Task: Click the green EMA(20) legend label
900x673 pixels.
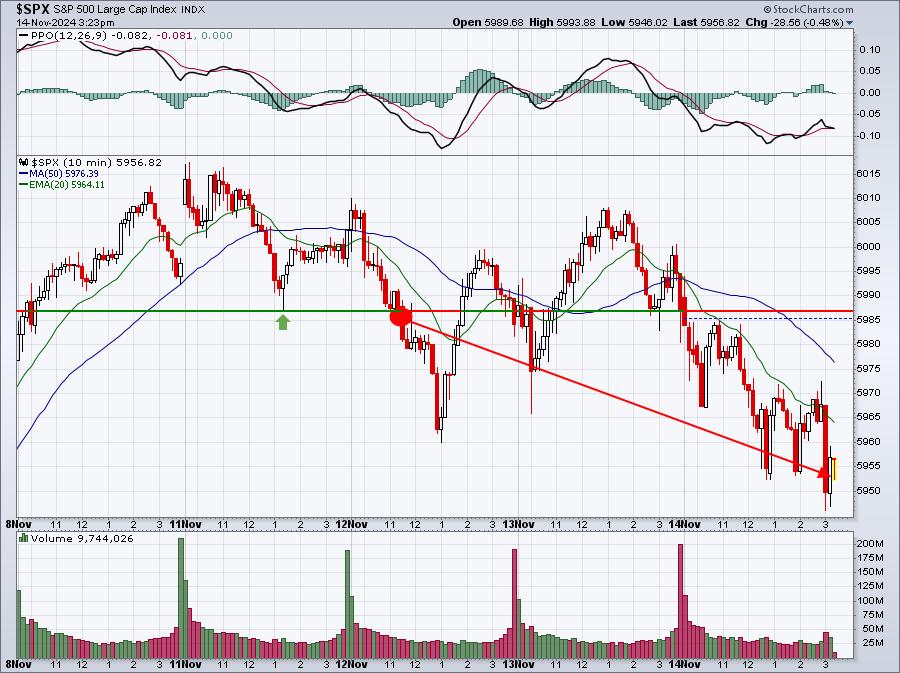Action: (x=62, y=185)
